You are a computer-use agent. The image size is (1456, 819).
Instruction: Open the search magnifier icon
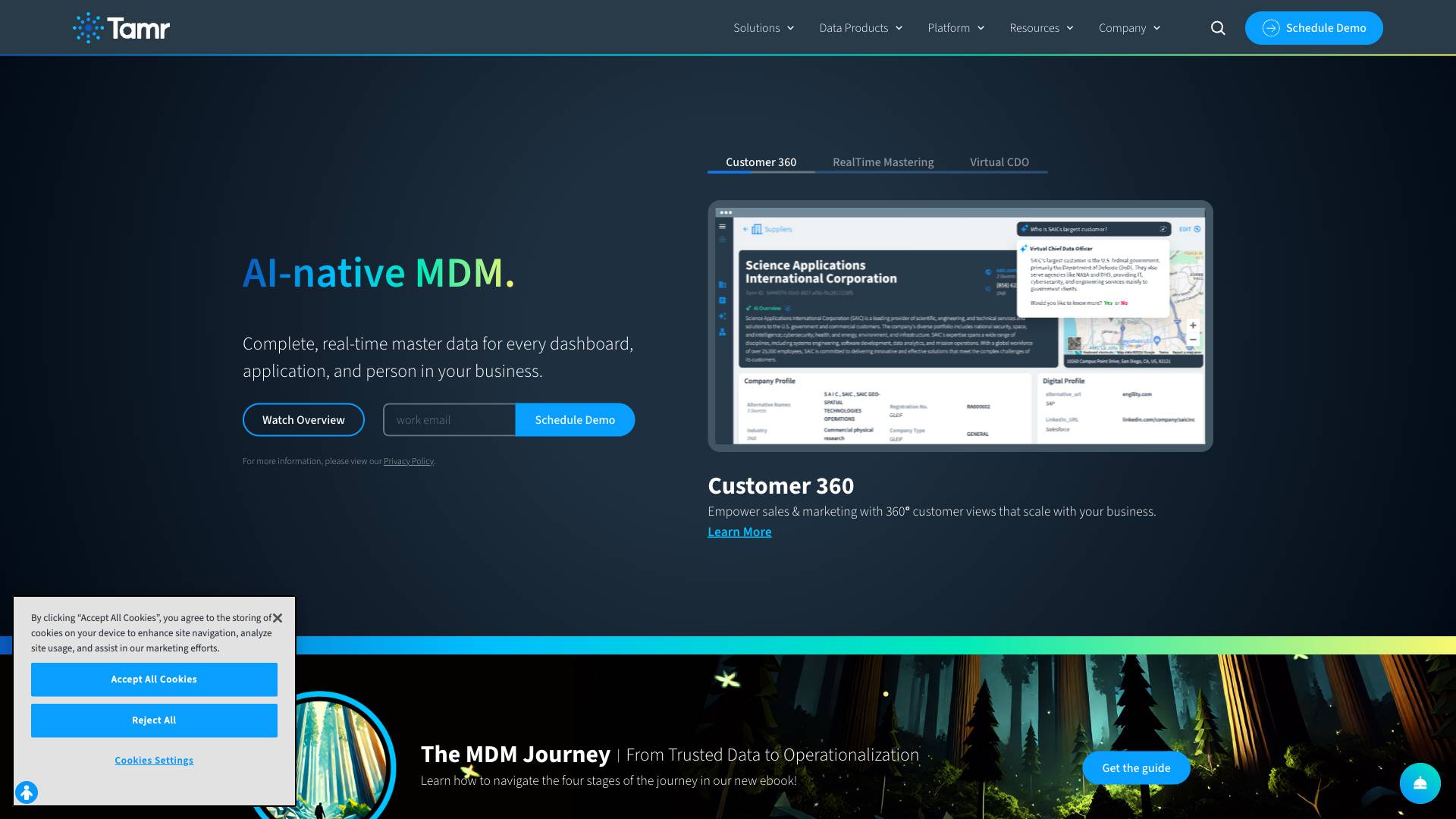[1218, 28]
